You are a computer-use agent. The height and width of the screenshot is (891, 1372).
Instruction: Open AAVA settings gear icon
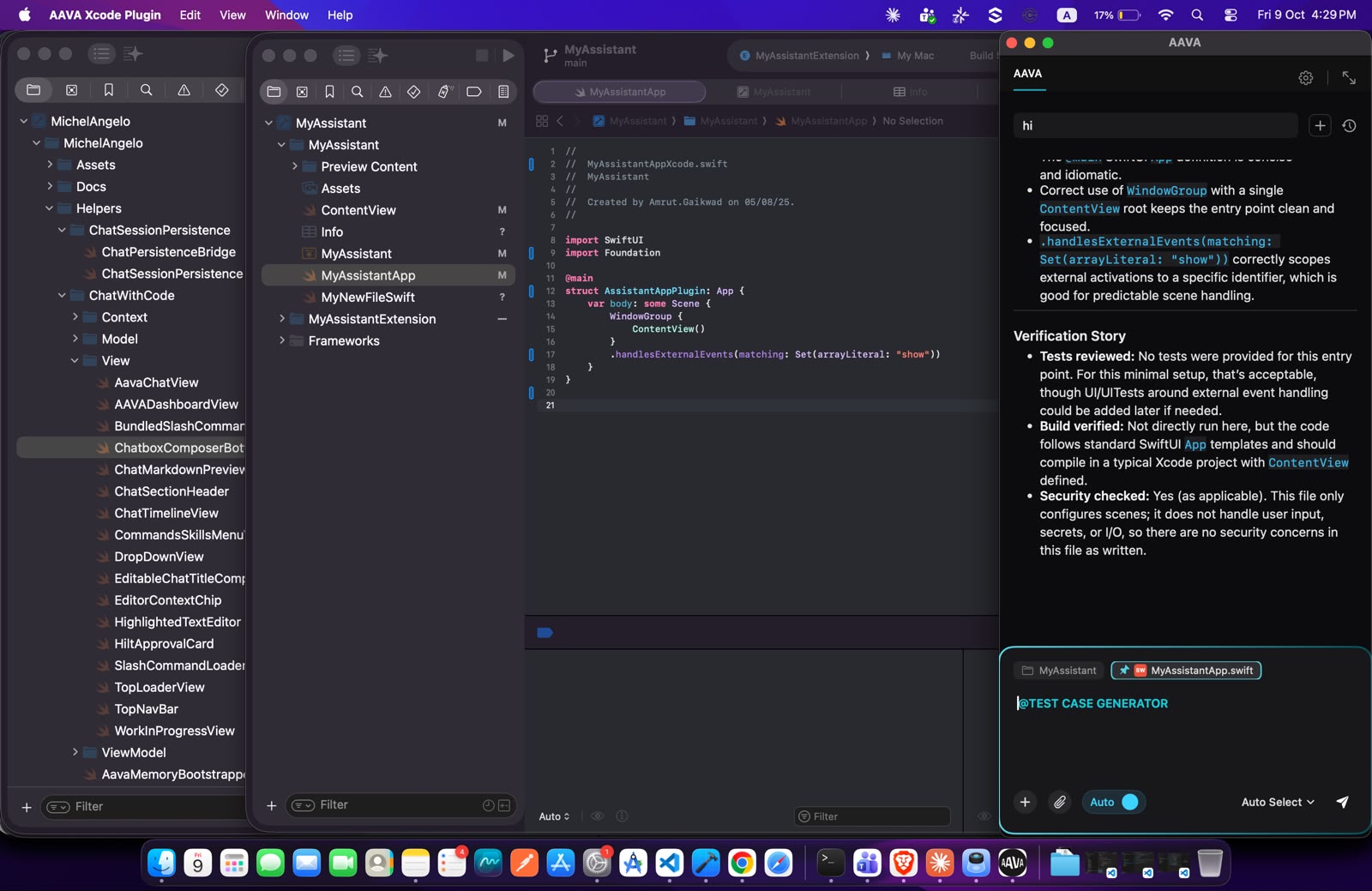(x=1305, y=77)
